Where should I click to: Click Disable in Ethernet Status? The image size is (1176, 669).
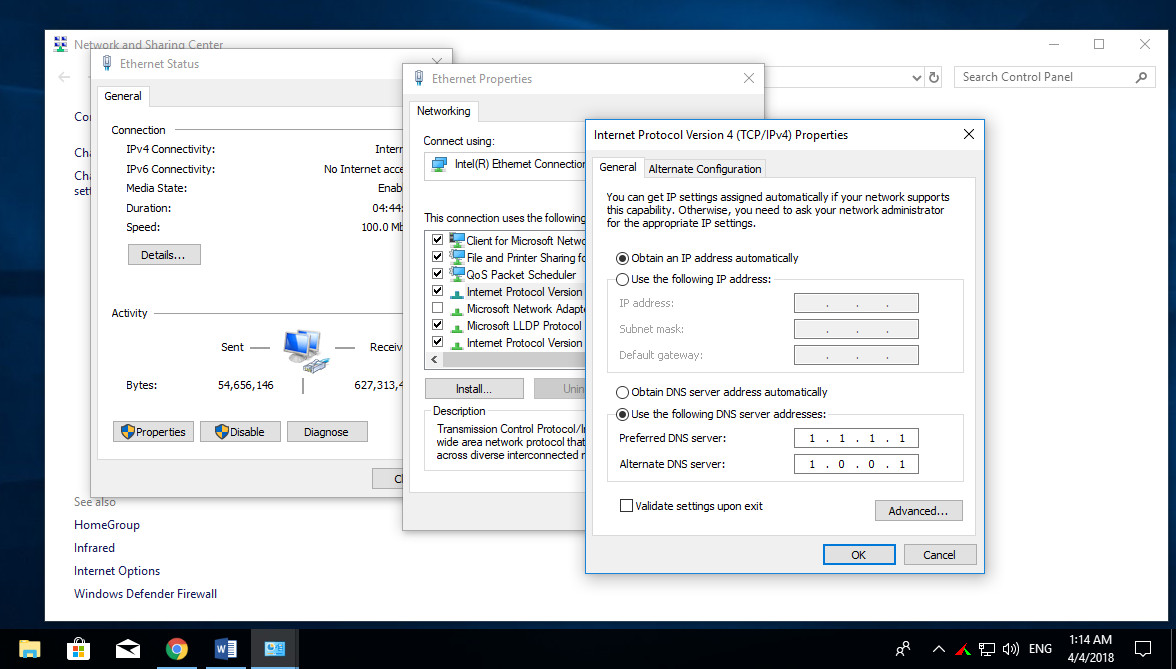coord(240,432)
